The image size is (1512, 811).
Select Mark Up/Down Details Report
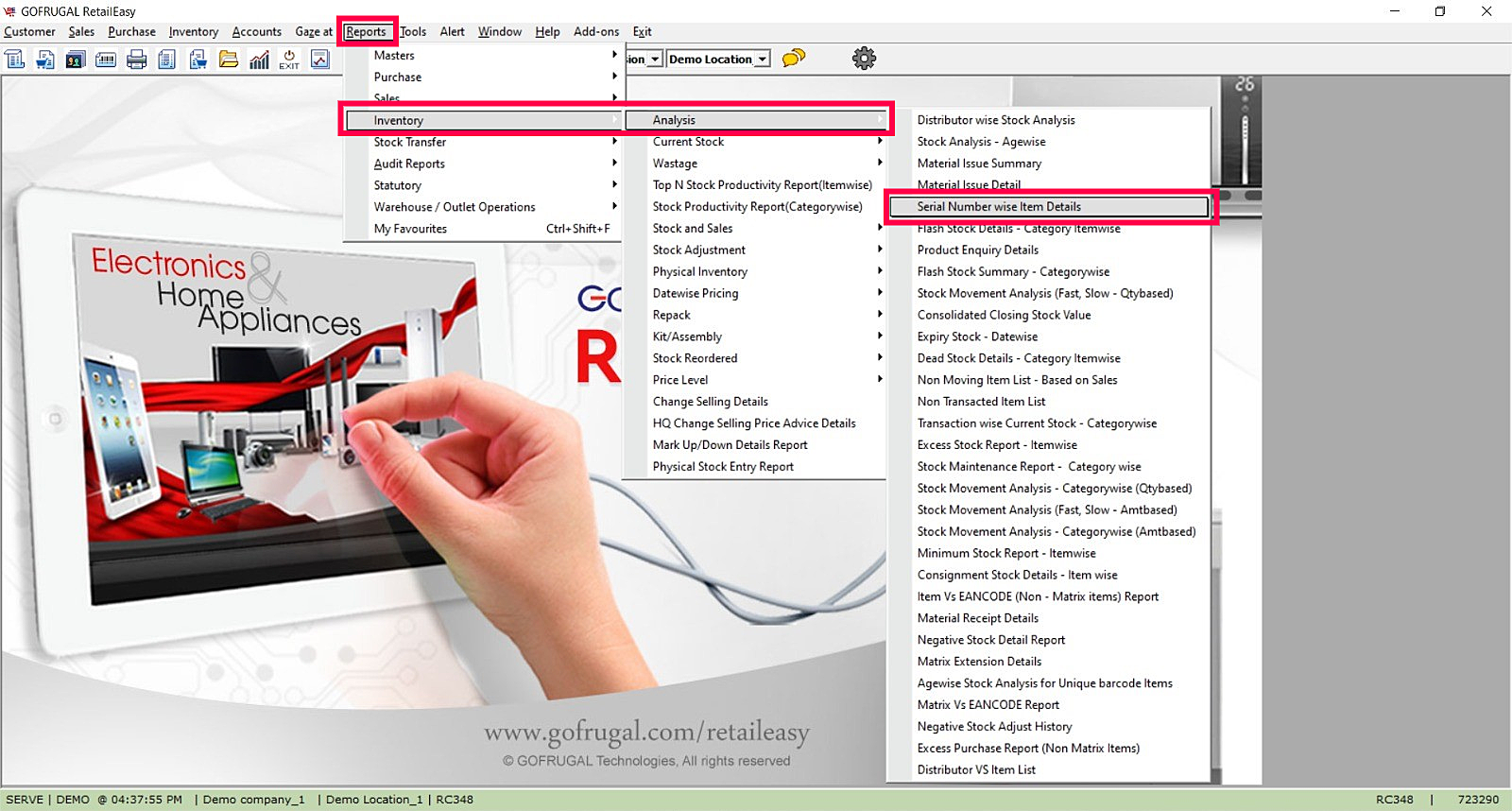pos(756,445)
